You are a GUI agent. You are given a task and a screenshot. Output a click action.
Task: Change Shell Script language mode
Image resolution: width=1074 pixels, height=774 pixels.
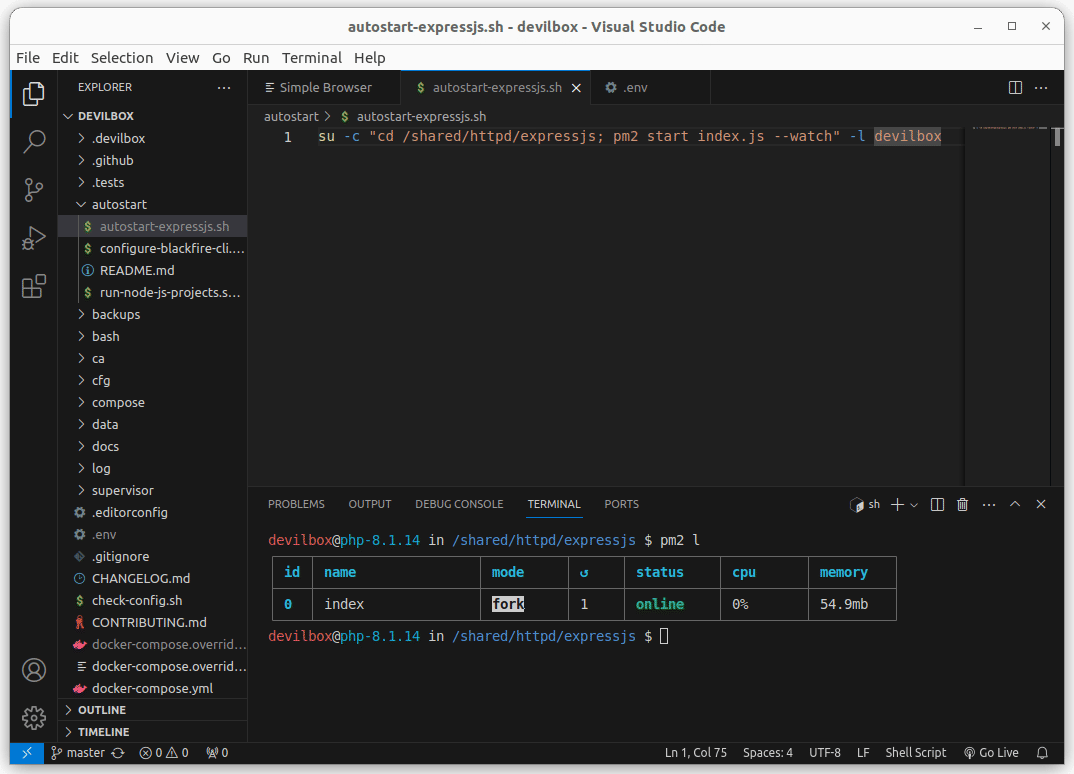[x=915, y=753]
